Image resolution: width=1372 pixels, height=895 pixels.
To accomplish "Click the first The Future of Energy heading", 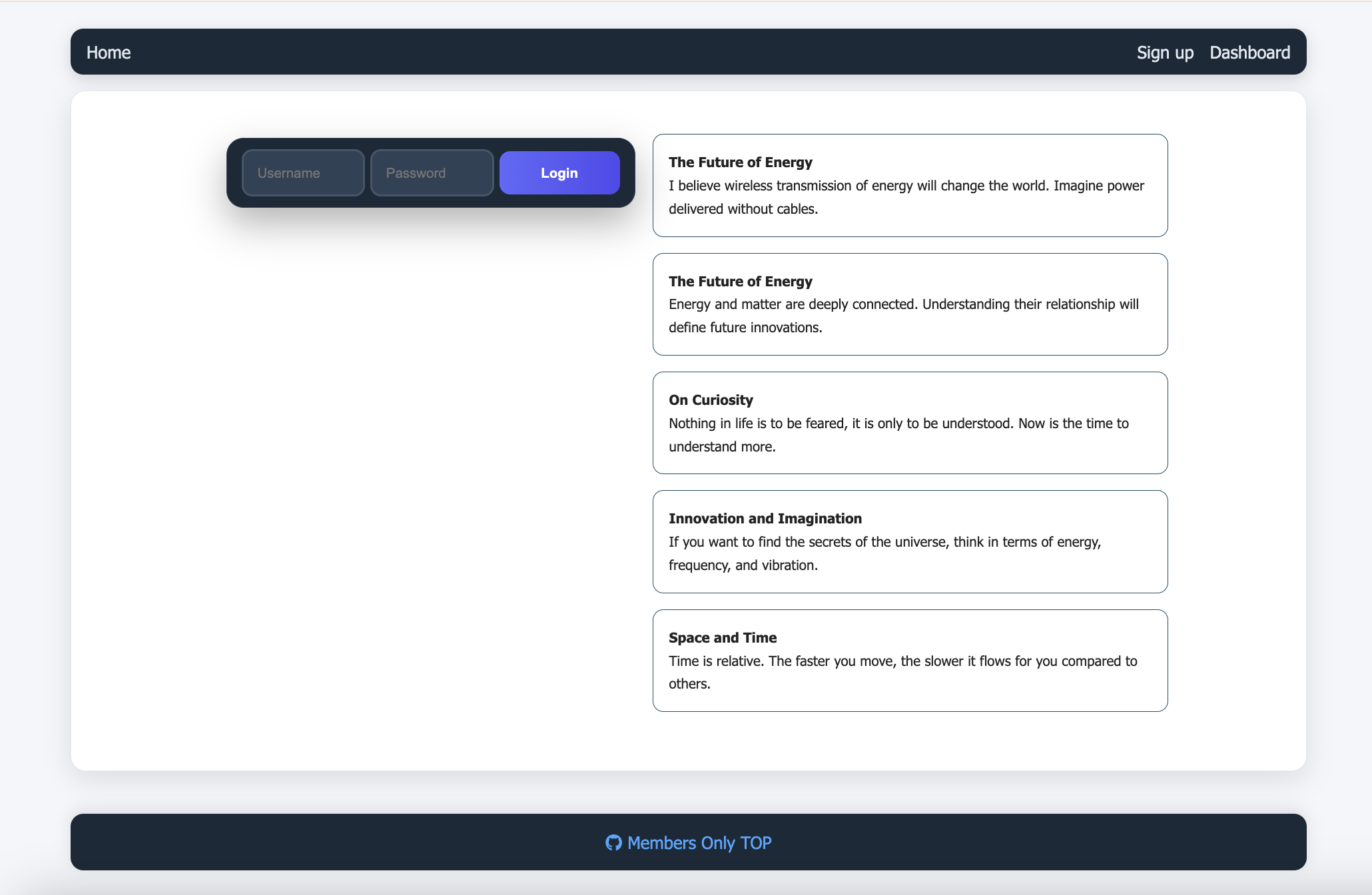I will pyautogui.click(x=740, y=162).
